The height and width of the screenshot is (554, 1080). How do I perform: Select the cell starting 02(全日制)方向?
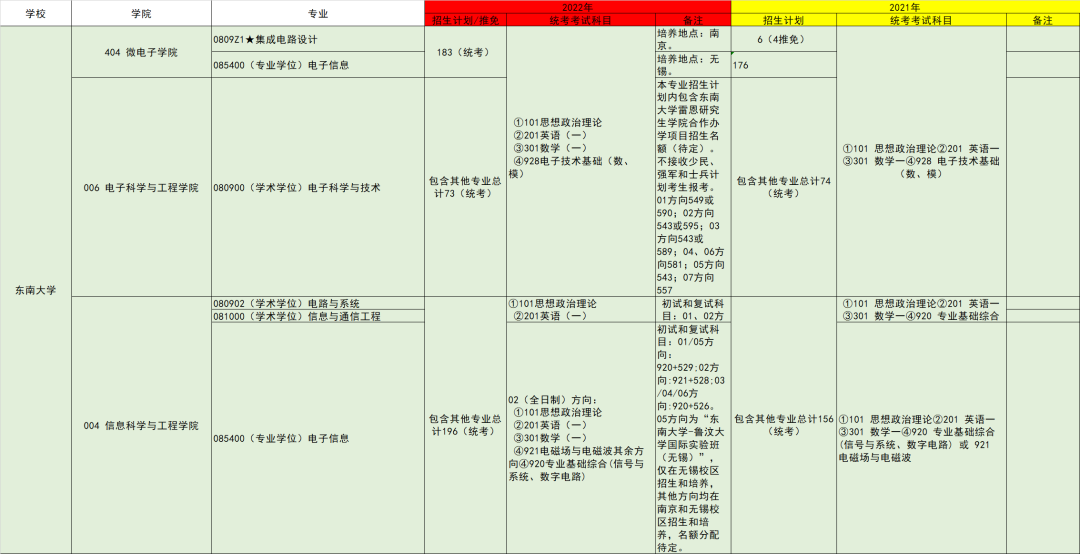pos(581,438)
